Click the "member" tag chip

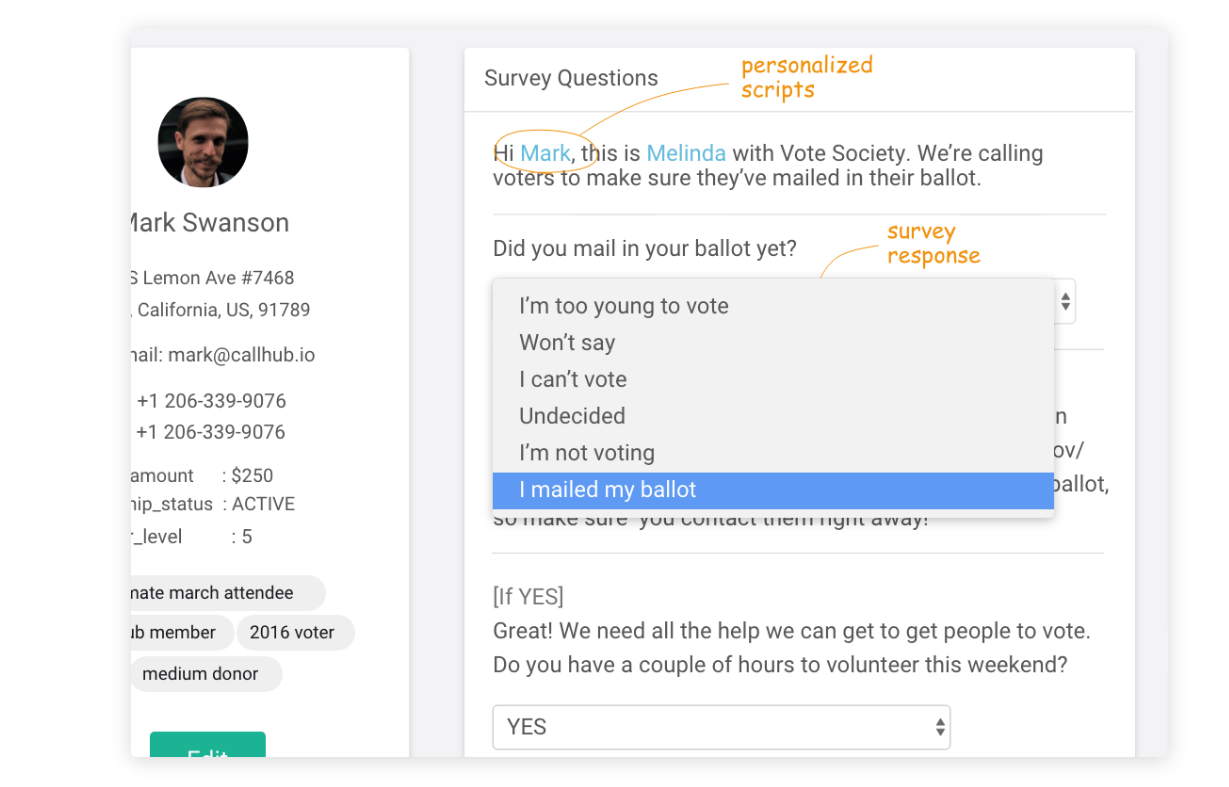pos(182,632)
